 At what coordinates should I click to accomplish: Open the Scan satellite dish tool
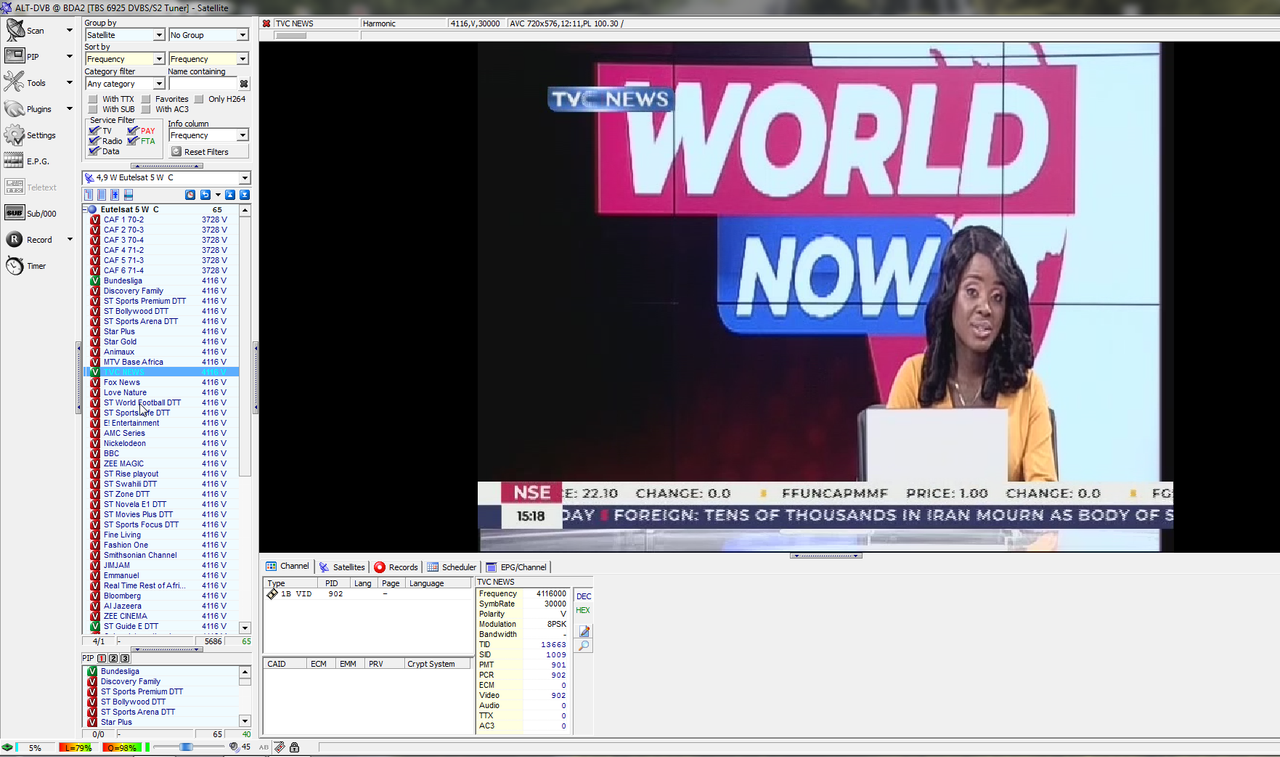27,31
